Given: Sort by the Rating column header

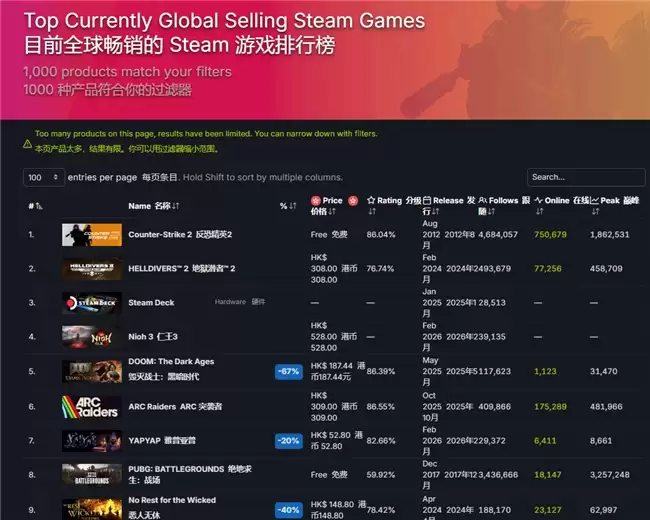Looking at the screenshot, I should [384, 201].
